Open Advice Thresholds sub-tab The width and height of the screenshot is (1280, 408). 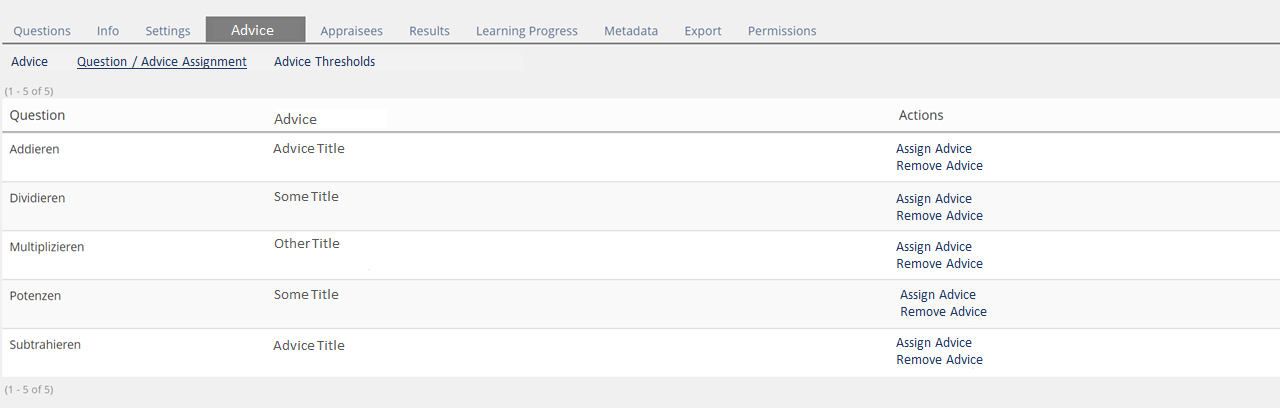(325, 62)
